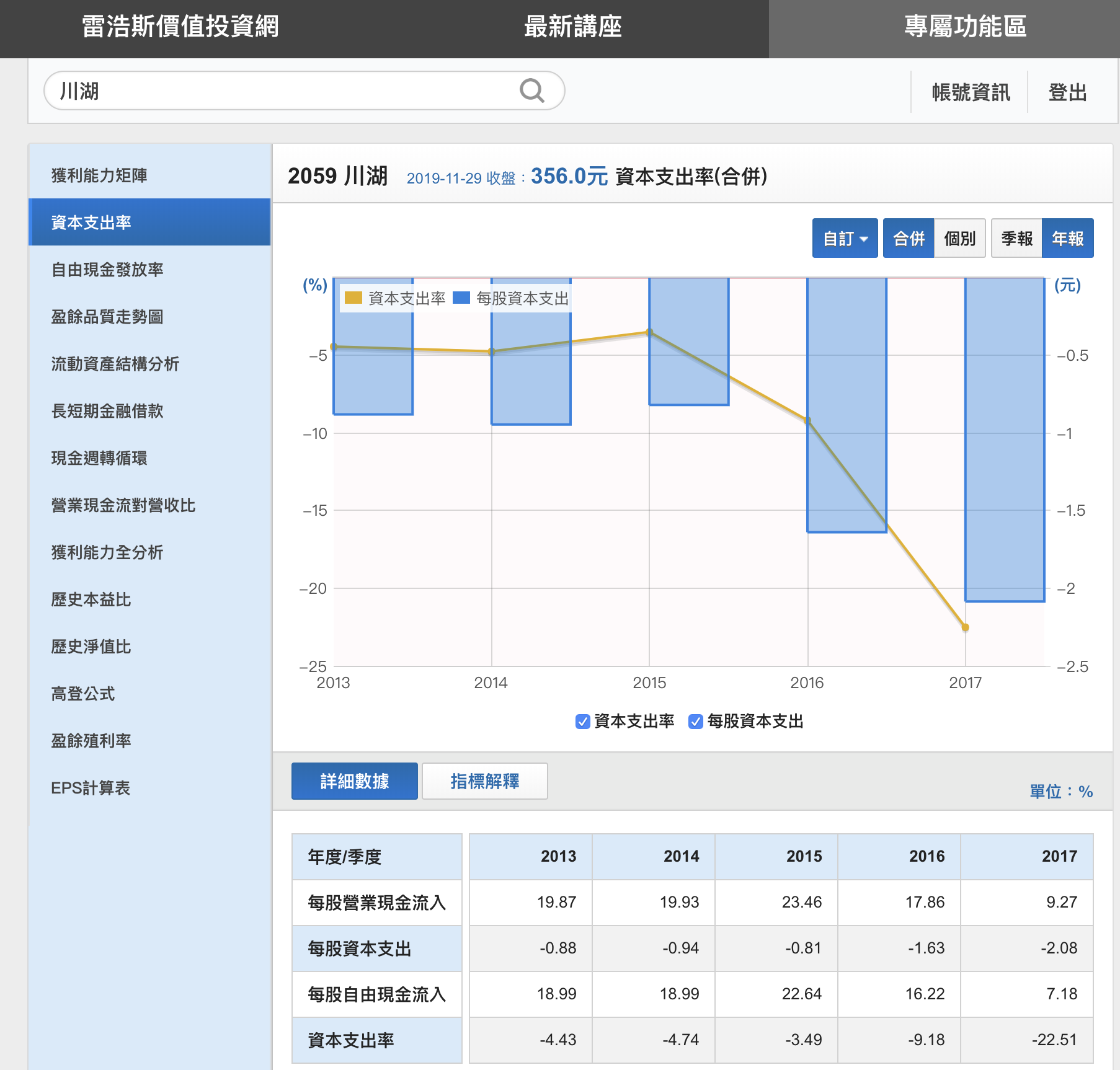This screenshot has height=1070, width=1120.
Task: Click the yellow 資本支出率 legend swatch
Action: tap(353, 298)
